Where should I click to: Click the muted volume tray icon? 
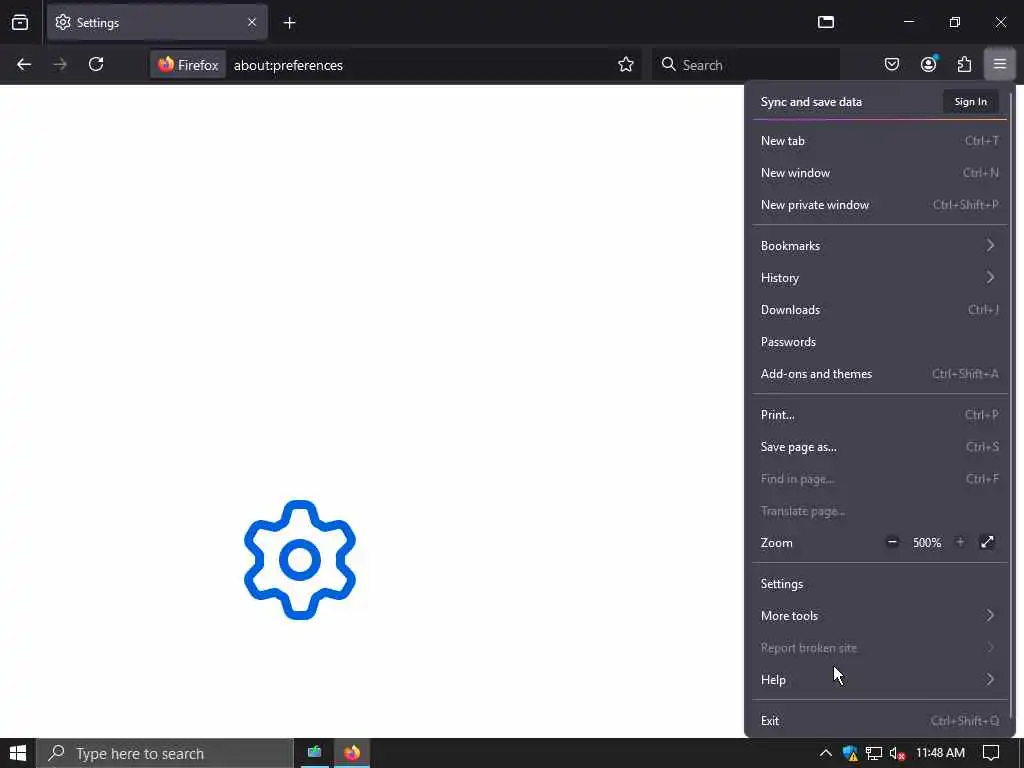pyautogui.click(x=897, y=754)
